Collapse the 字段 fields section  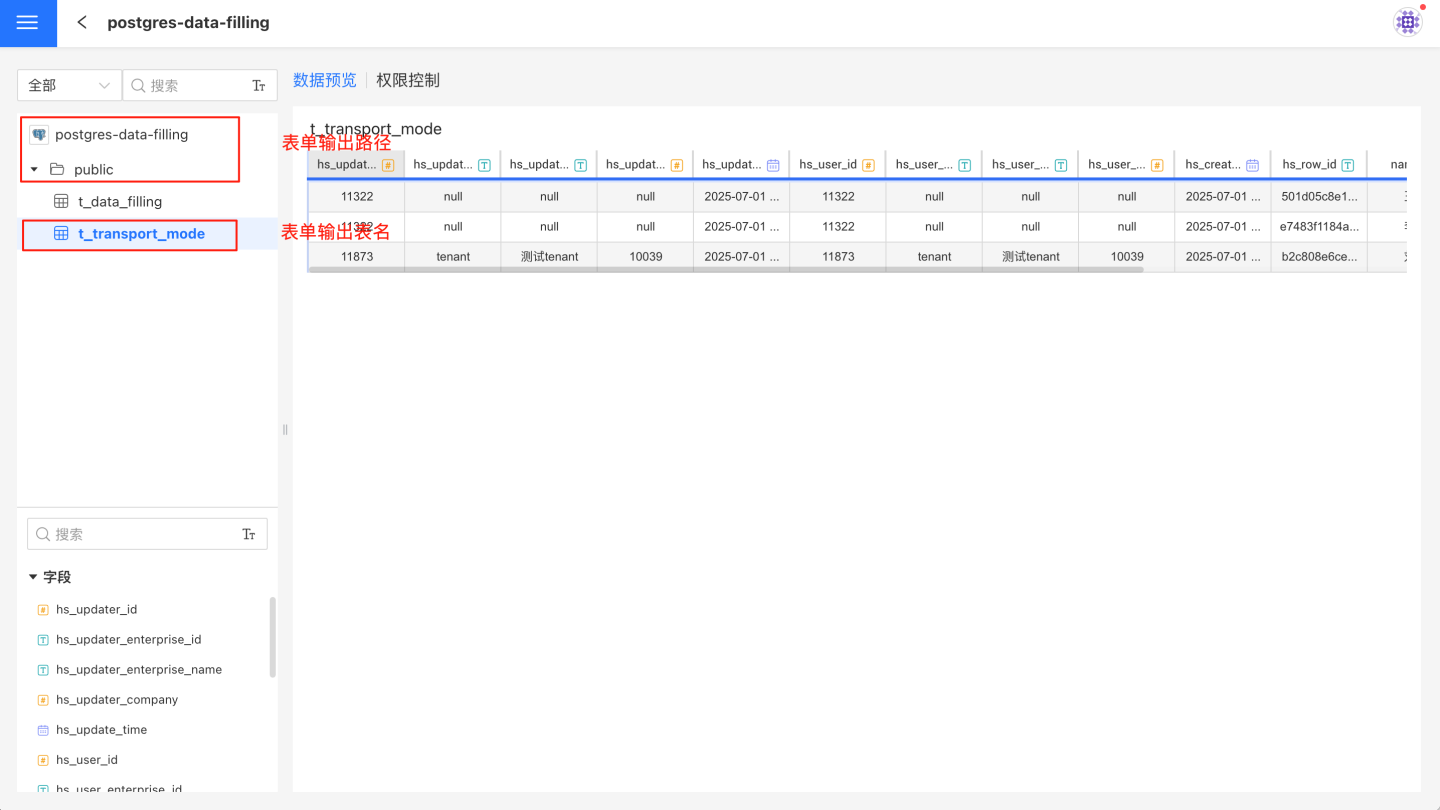point(33,577)
